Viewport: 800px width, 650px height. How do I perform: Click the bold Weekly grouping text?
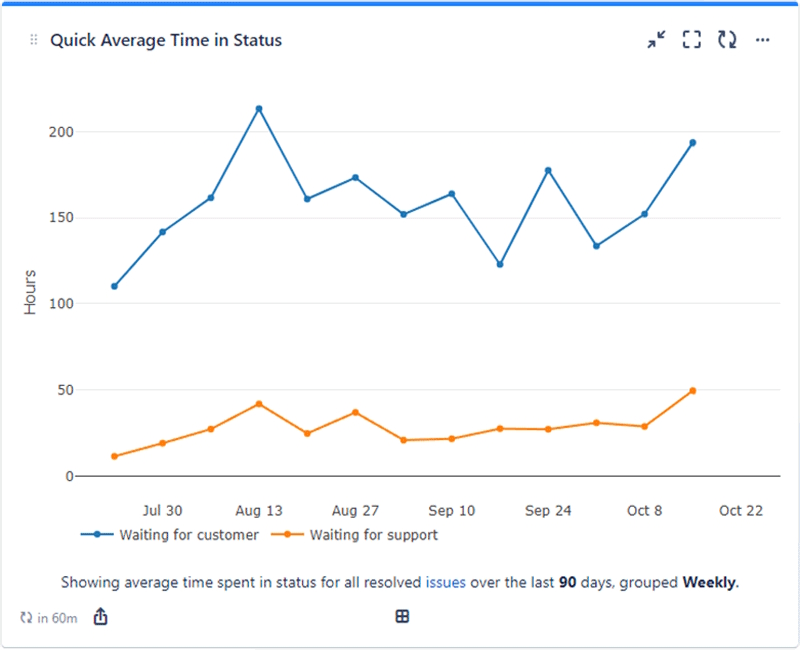(709, 582)
